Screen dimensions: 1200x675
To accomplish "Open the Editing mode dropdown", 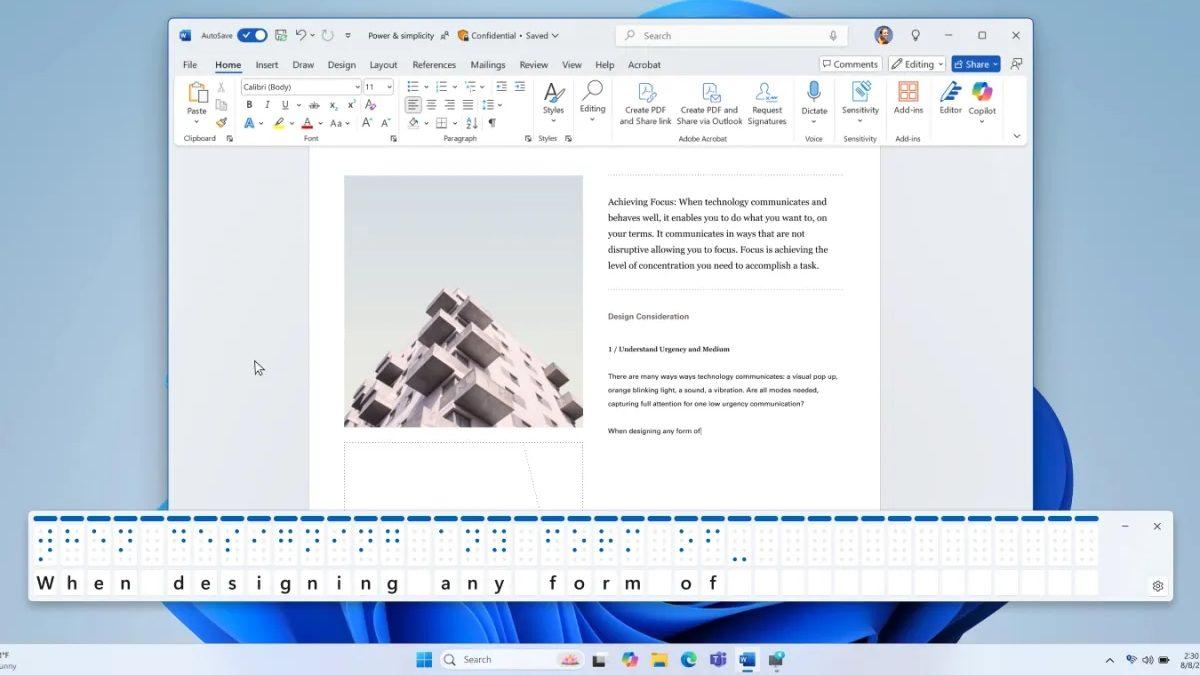I will pos(917,64).
